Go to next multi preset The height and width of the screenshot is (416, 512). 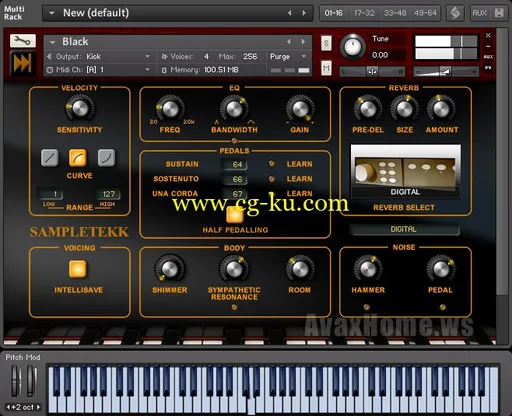[304, 13]
